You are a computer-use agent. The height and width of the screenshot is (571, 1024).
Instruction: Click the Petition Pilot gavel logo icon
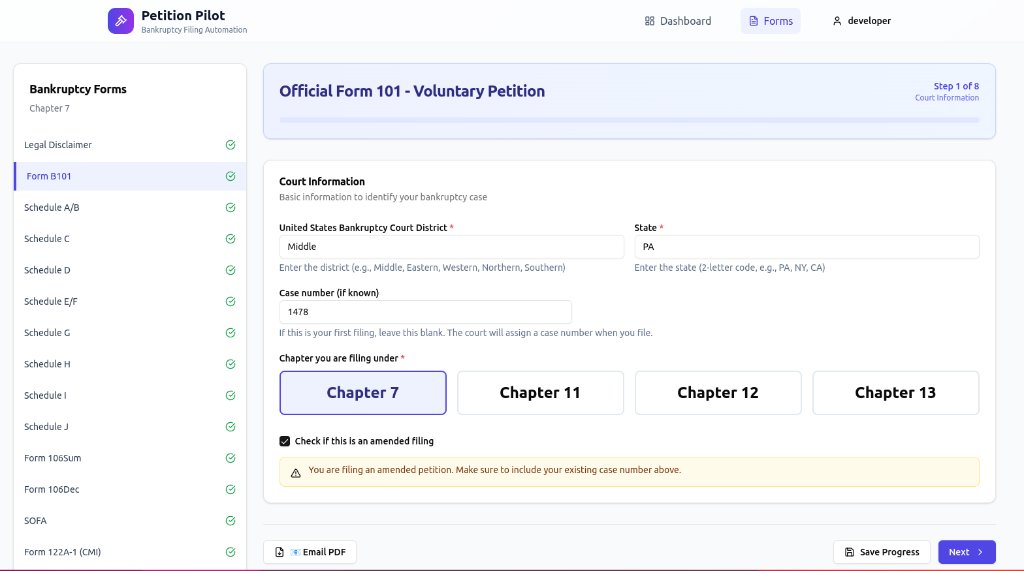tap(121, 21)
